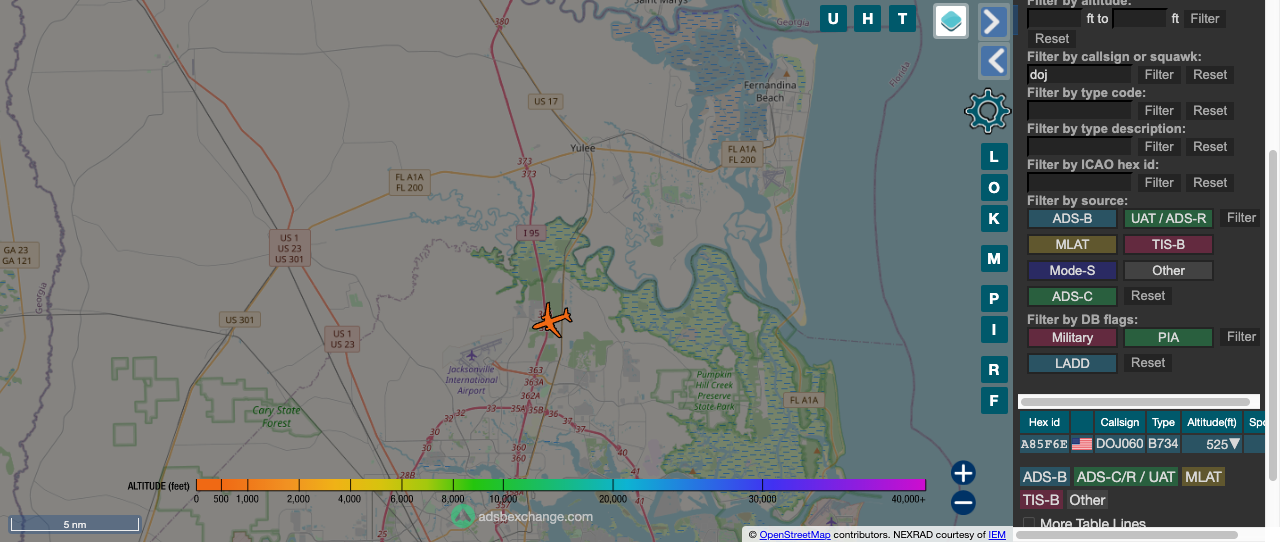This screenshot has width=1280, height=542.
Task: Focus the type description input field
Action: (1080, 146)
